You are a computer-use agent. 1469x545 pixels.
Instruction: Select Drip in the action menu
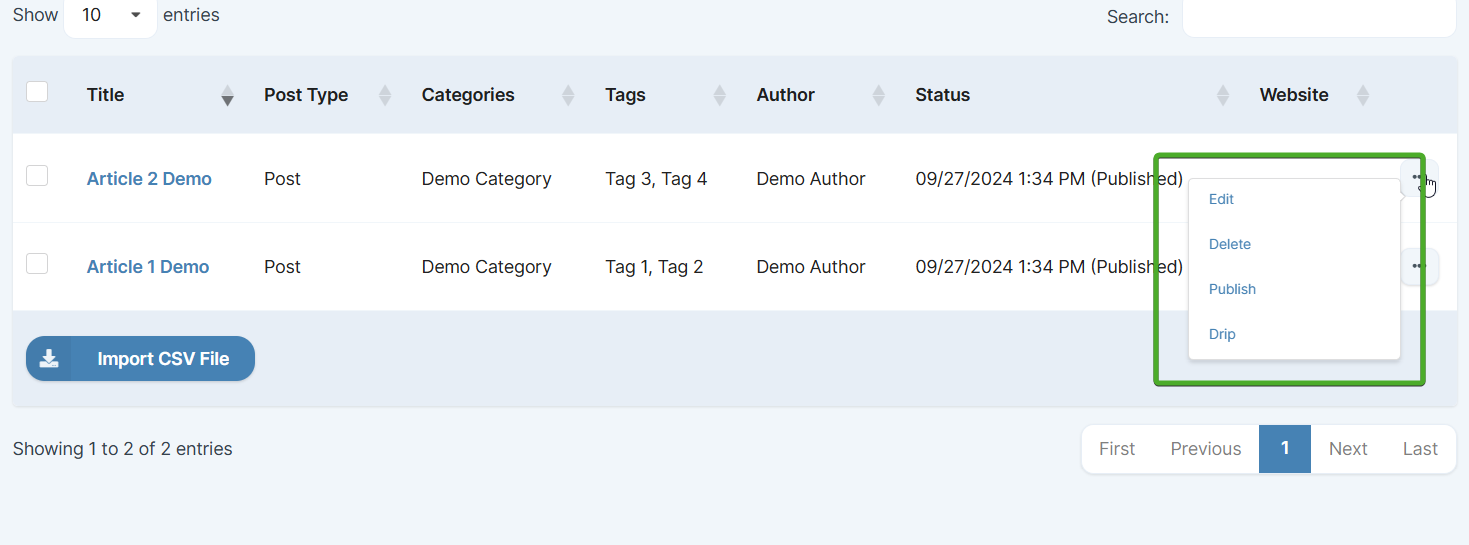coord(1222,334)
